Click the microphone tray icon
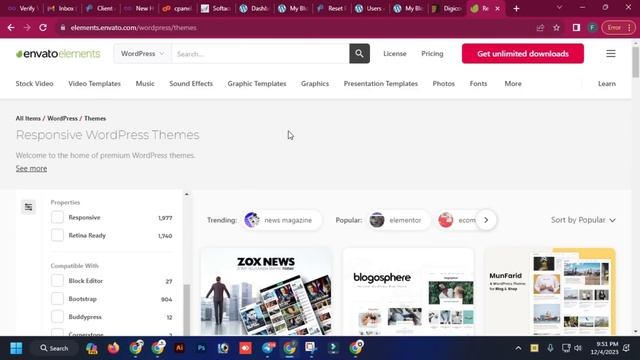 (x=550, y=348)
